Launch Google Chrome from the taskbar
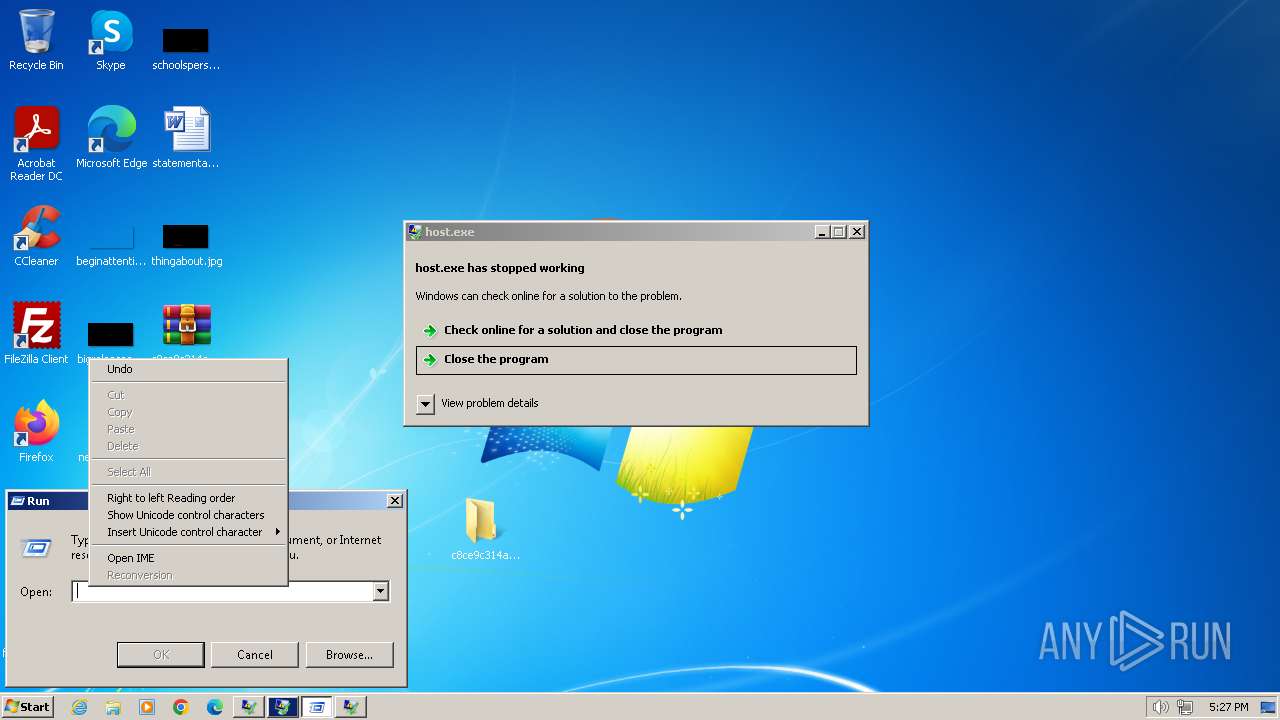This screenshot has height=720, width=1280. [x=181, y=707]
